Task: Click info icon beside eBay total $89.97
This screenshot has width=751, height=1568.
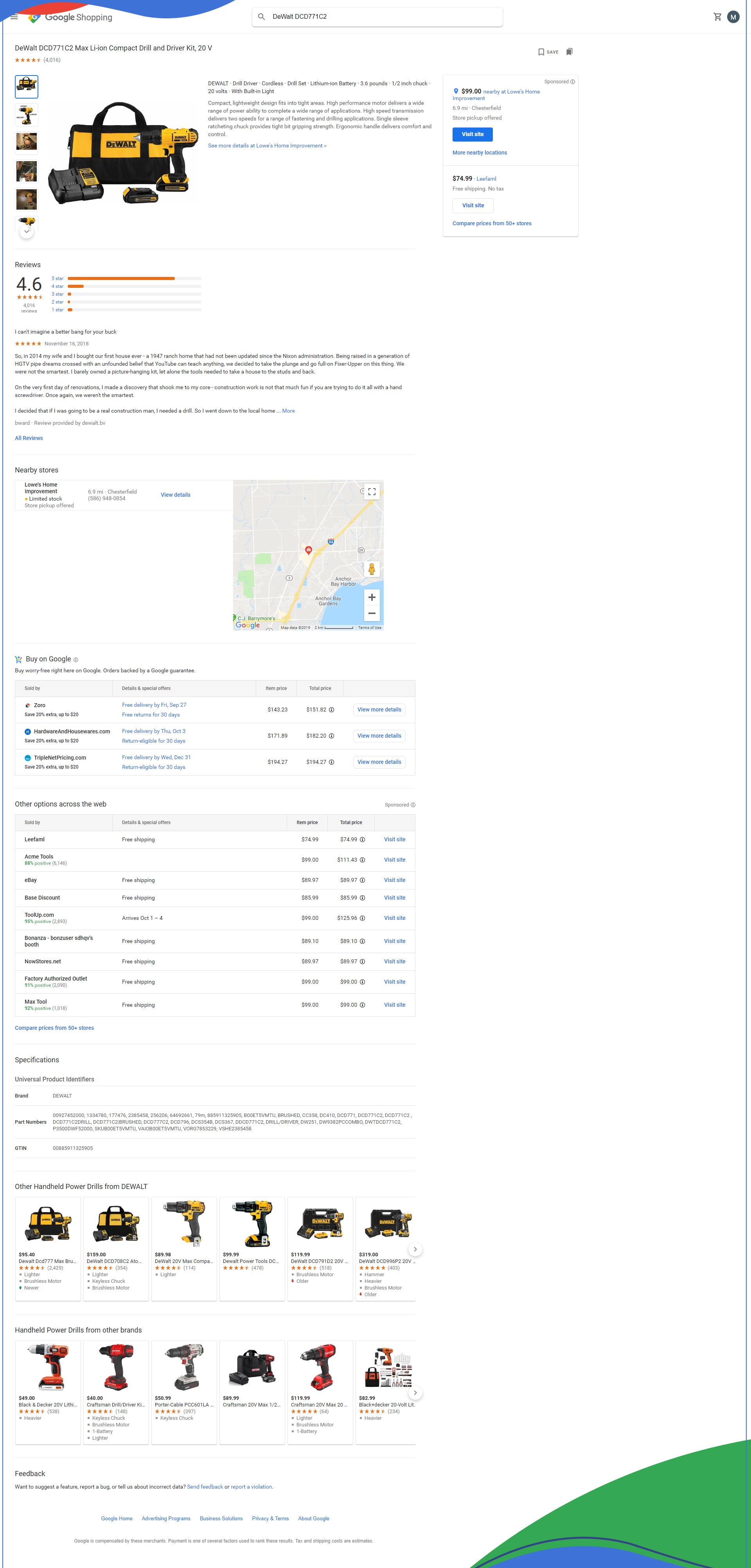Action: click(362, 880)
